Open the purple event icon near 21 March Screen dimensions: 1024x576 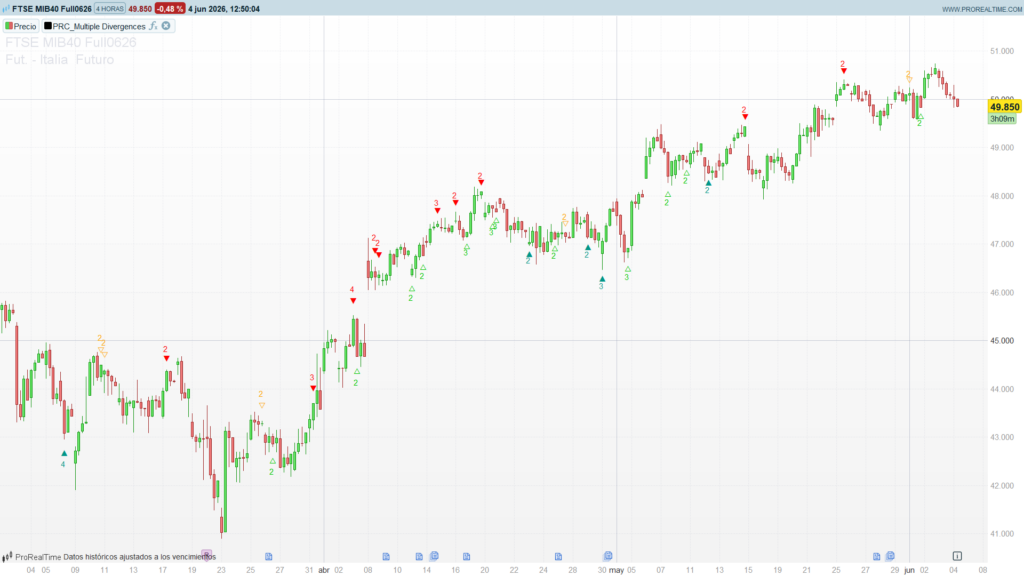click(x=207, y=556)
